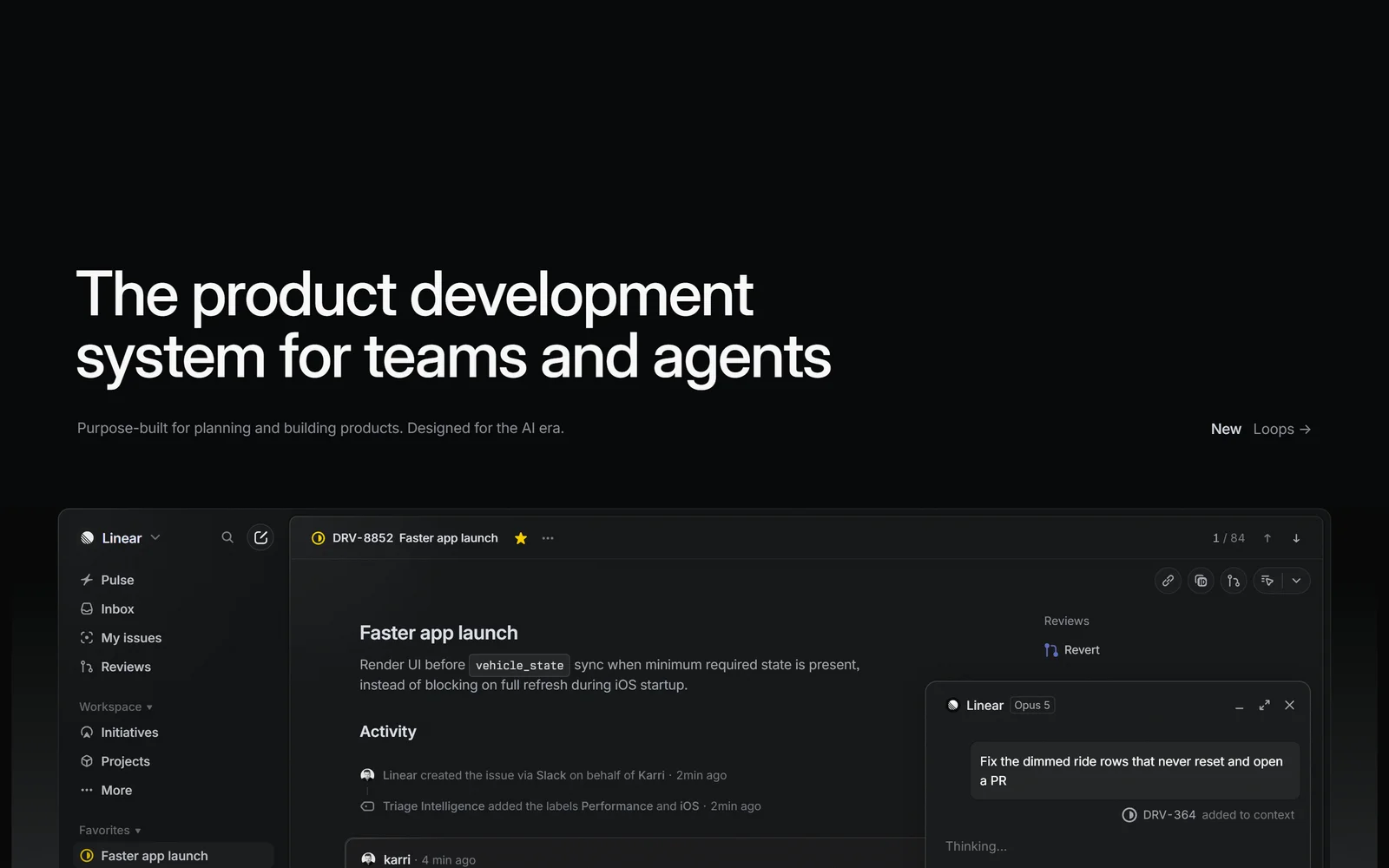Click the Opus 5 model badge
The height and width of the screenshot is (868, 1389).
1032,706
